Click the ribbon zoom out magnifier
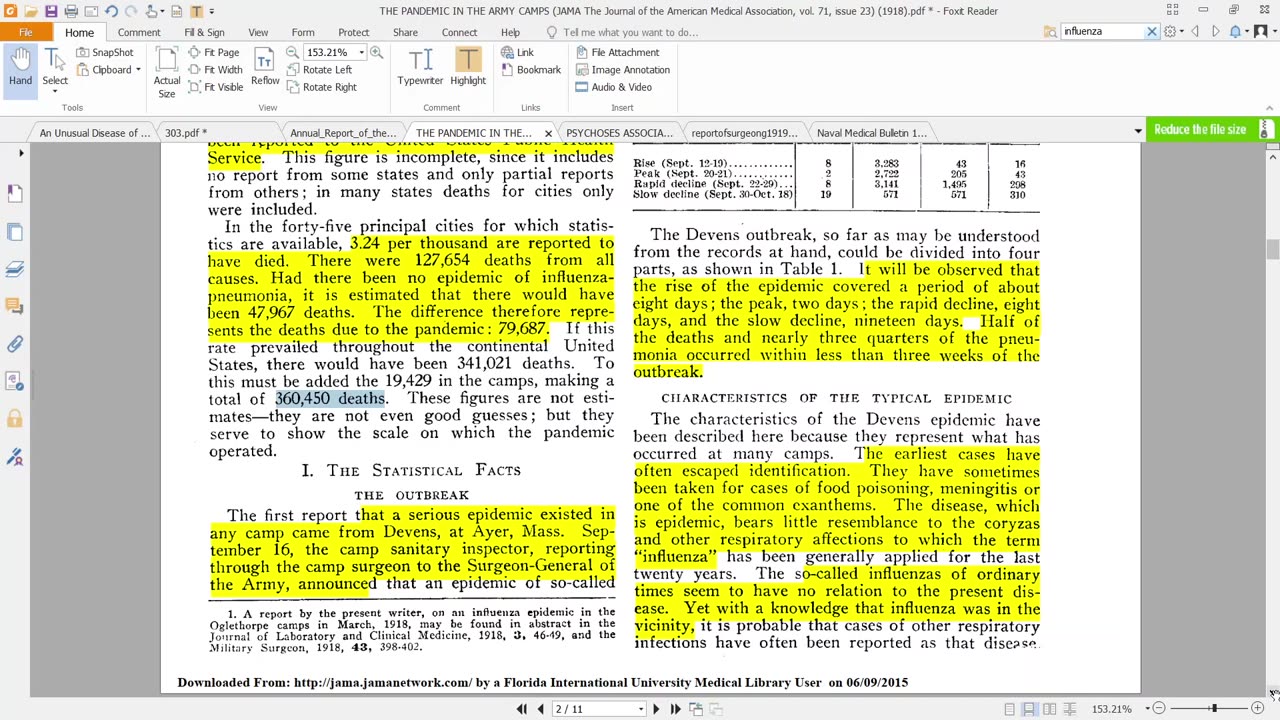This screenshot has height=720, width=1280. click(292, 52)
